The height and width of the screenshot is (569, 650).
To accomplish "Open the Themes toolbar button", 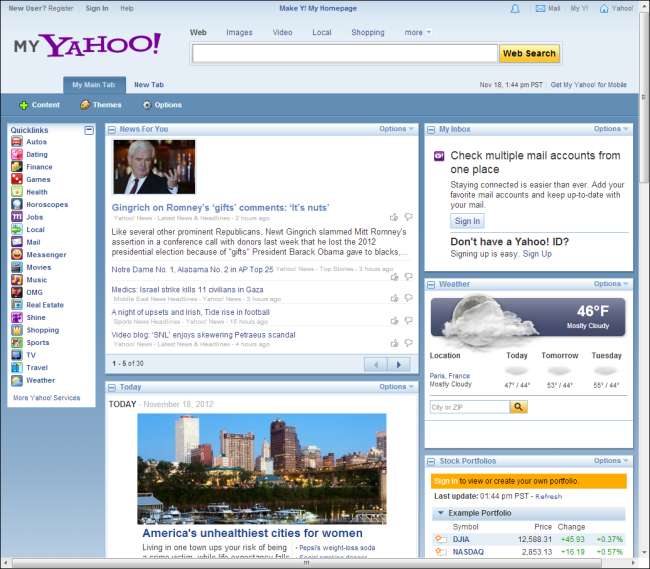I will [101, 105].
